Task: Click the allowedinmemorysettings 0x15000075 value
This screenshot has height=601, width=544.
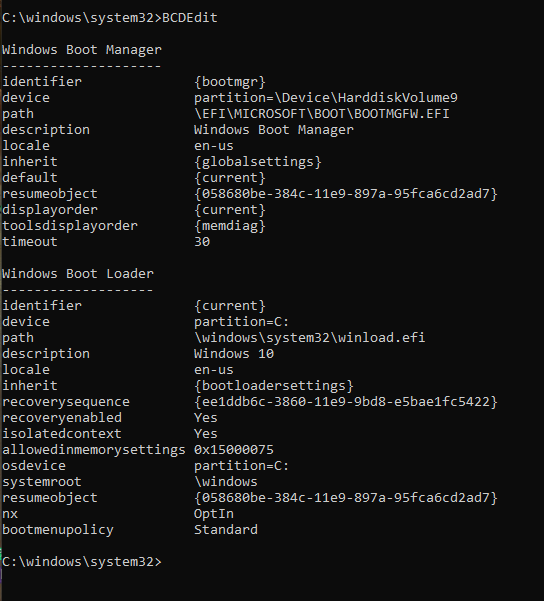Action: coord(234,450)
